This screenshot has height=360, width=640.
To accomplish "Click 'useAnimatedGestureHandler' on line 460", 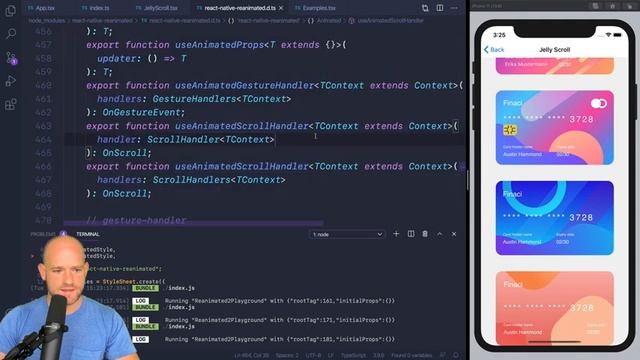I will [x=244, y=85].
